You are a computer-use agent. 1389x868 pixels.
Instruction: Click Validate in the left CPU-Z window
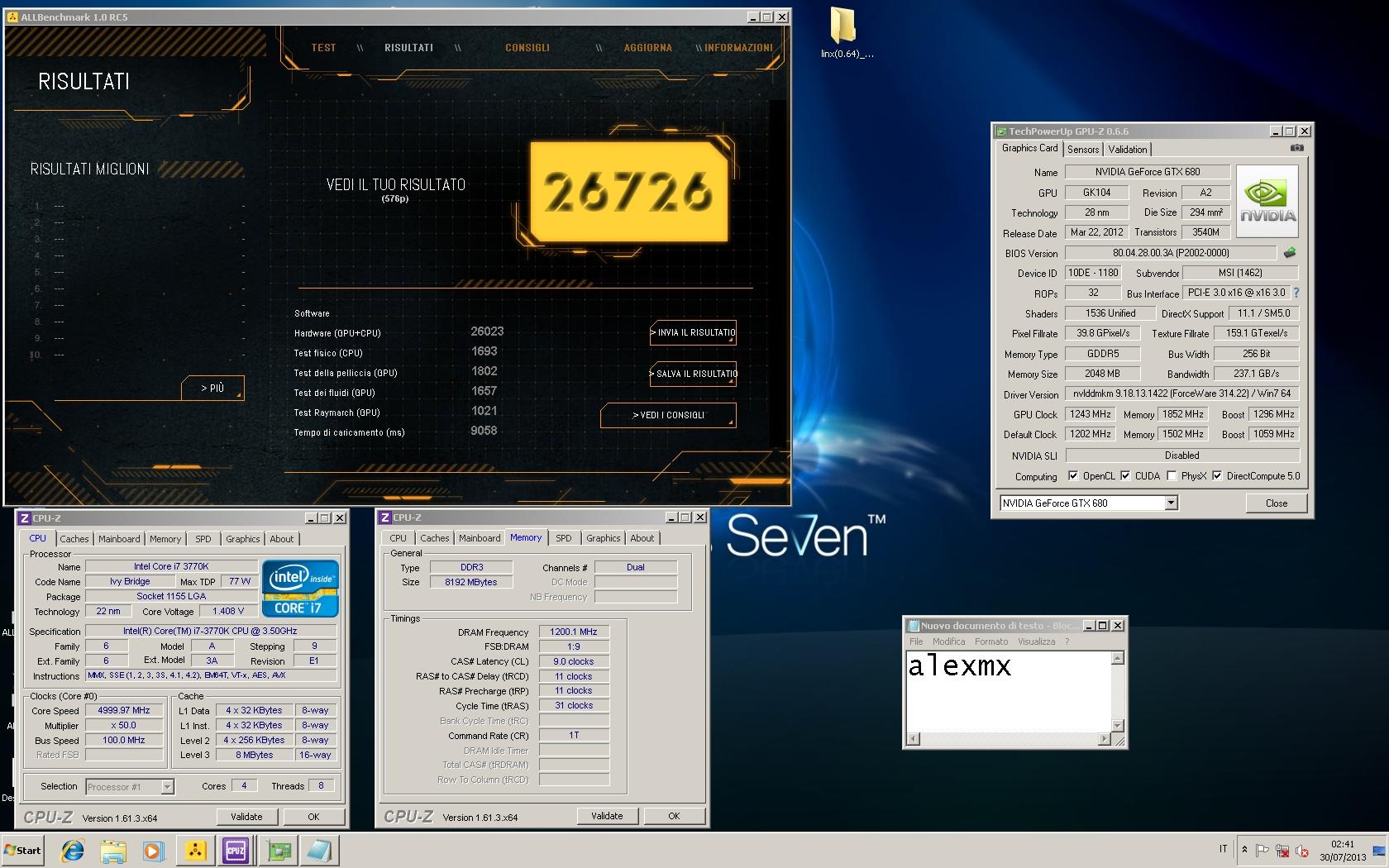(x=246, y=816)
